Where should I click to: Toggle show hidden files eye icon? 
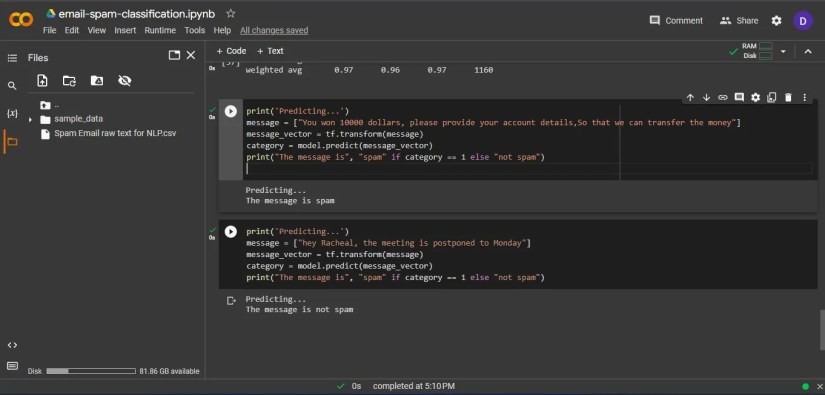[125, 80]
